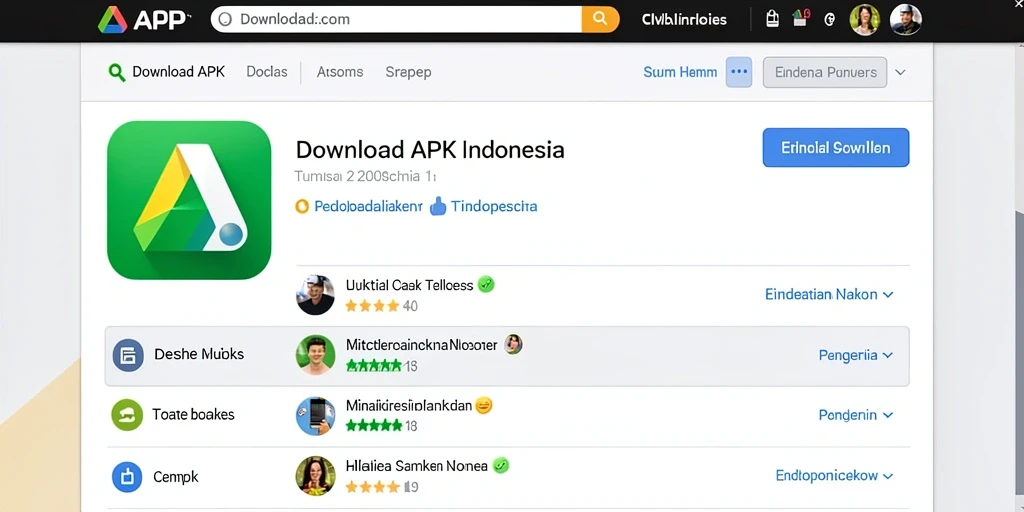1024x512 pixels.
Task: Open the capped man's profile avatar in header
Action: tap(906, 20)
